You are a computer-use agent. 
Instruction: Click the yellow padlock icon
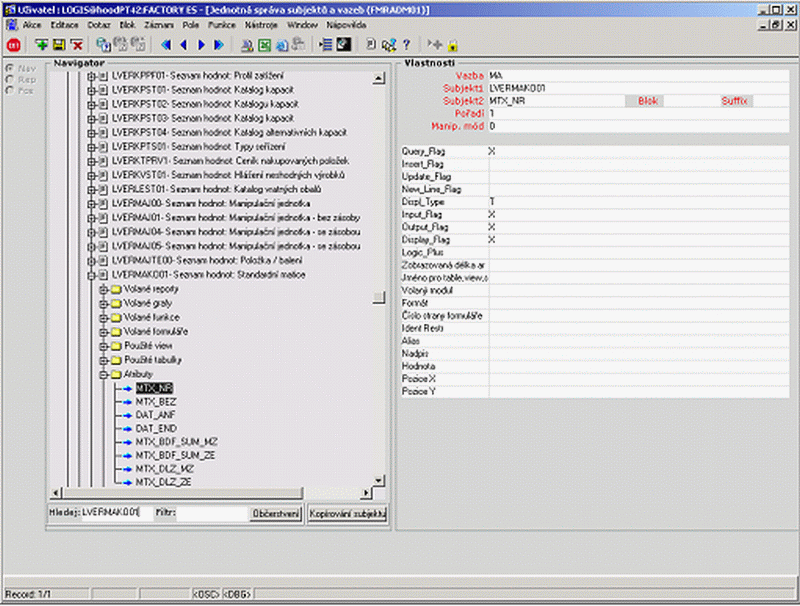[453, 46]
